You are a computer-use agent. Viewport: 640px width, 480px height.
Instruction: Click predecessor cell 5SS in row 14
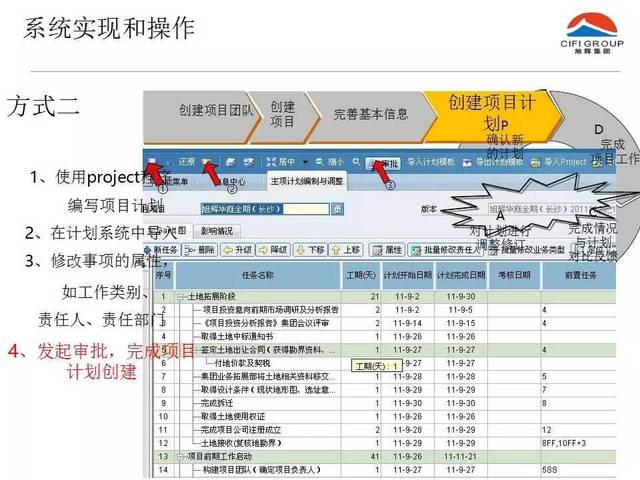(580, 470)
